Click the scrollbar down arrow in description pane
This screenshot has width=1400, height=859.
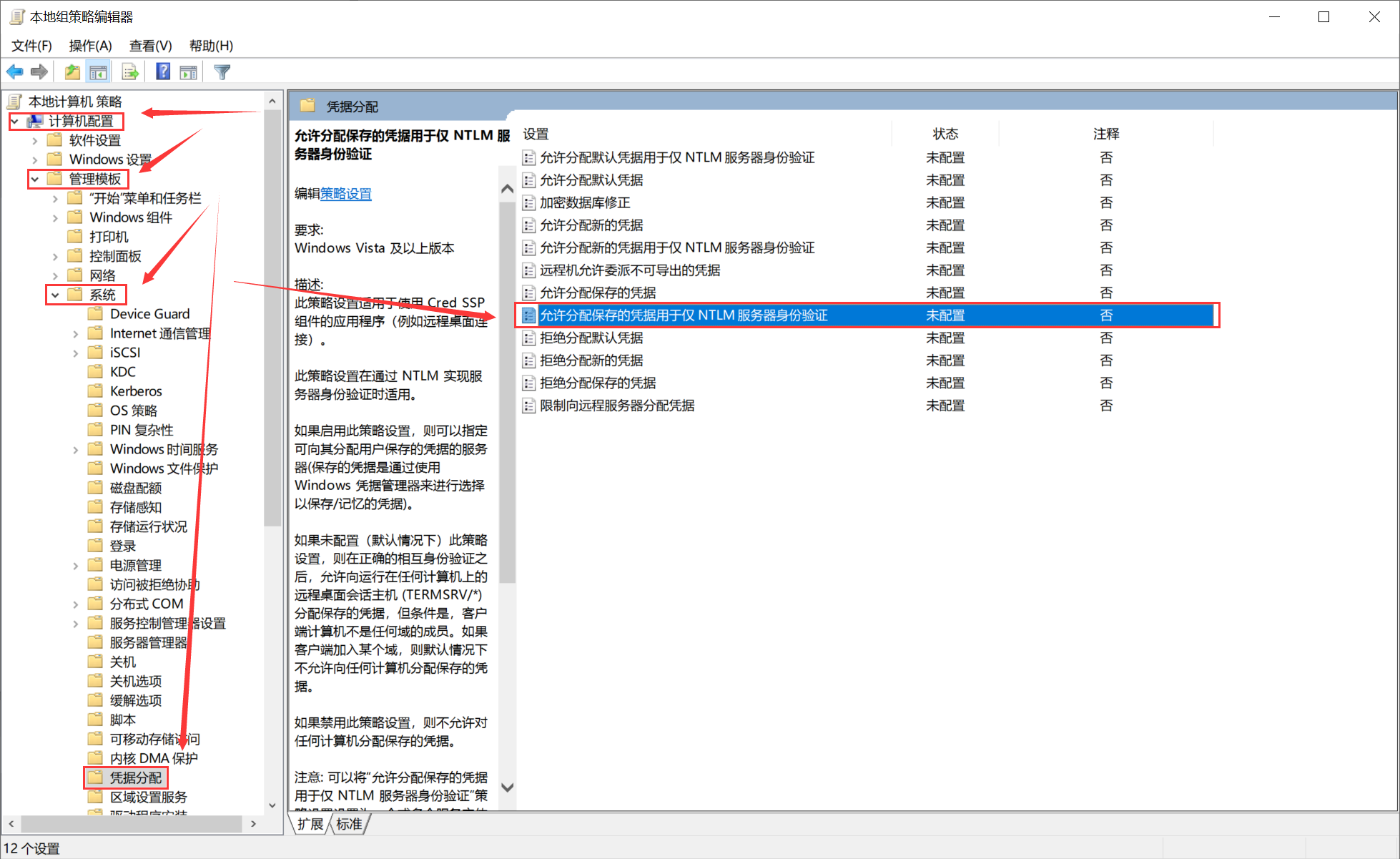507,787
